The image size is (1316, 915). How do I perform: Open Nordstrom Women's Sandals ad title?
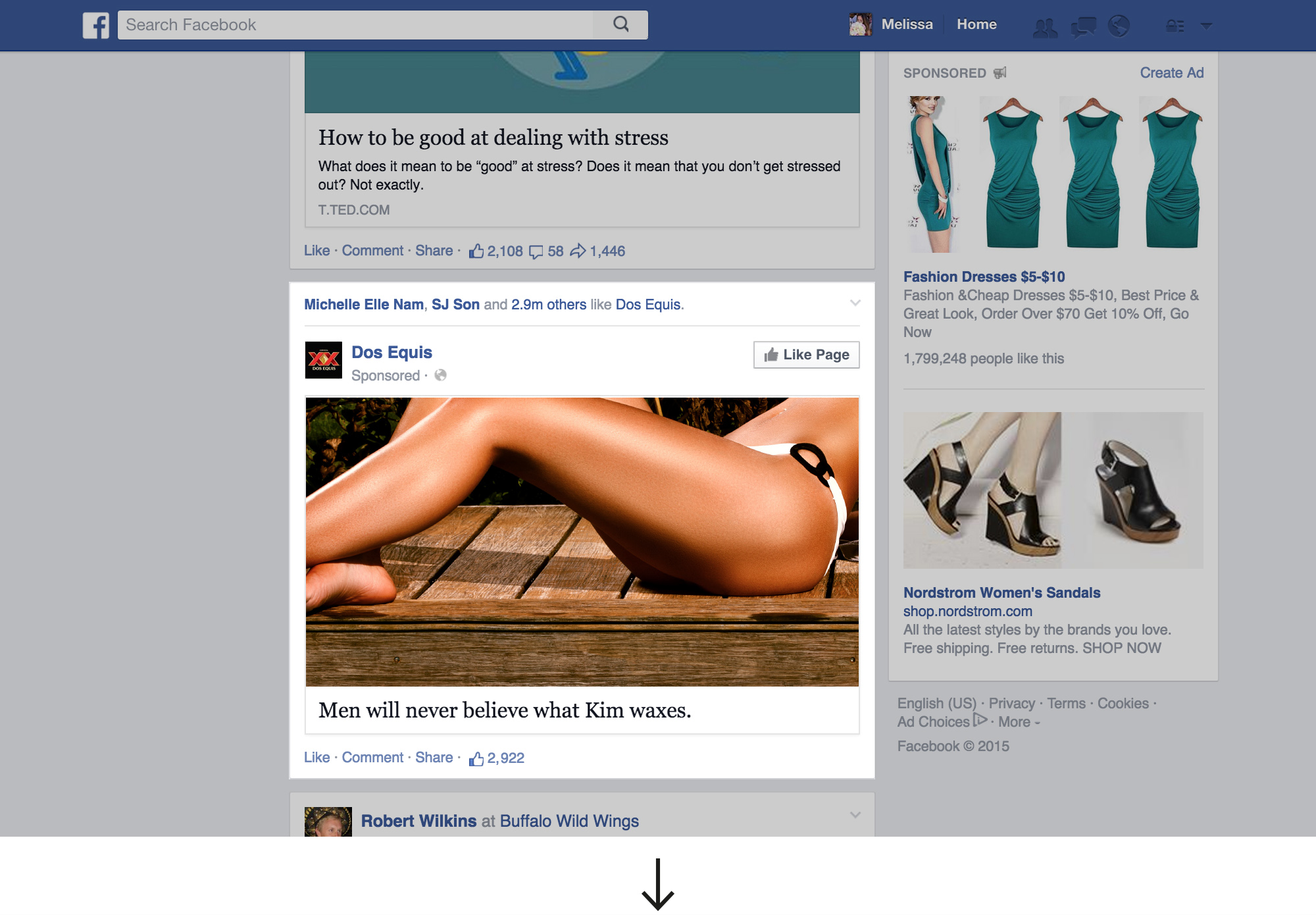pos(1001,593)
